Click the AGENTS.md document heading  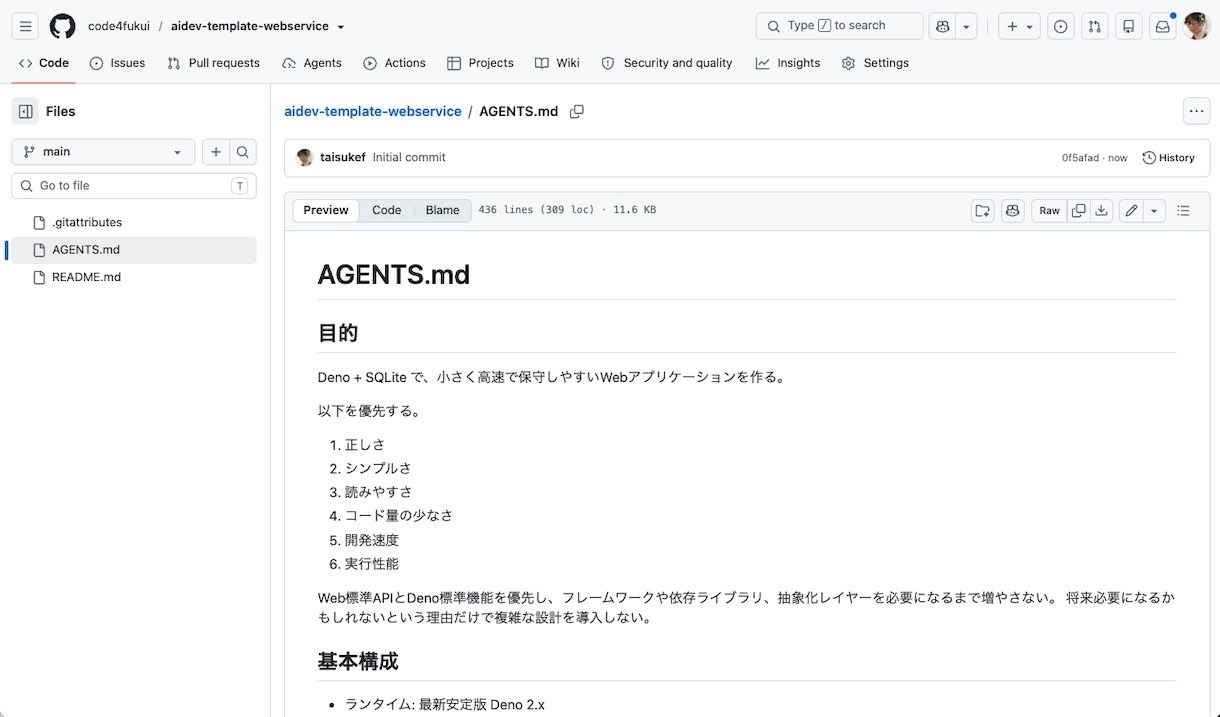[393, 275]
